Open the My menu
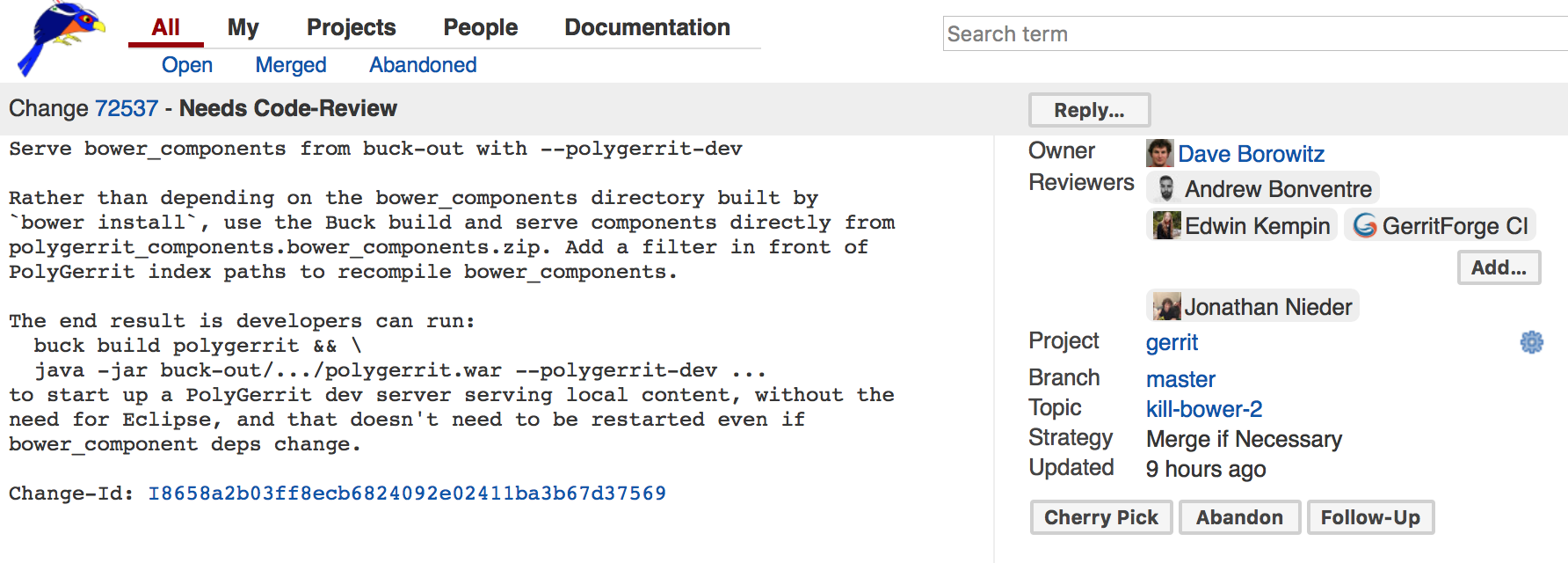Screen dimensions: 1568x563 (x=243, y=27)
